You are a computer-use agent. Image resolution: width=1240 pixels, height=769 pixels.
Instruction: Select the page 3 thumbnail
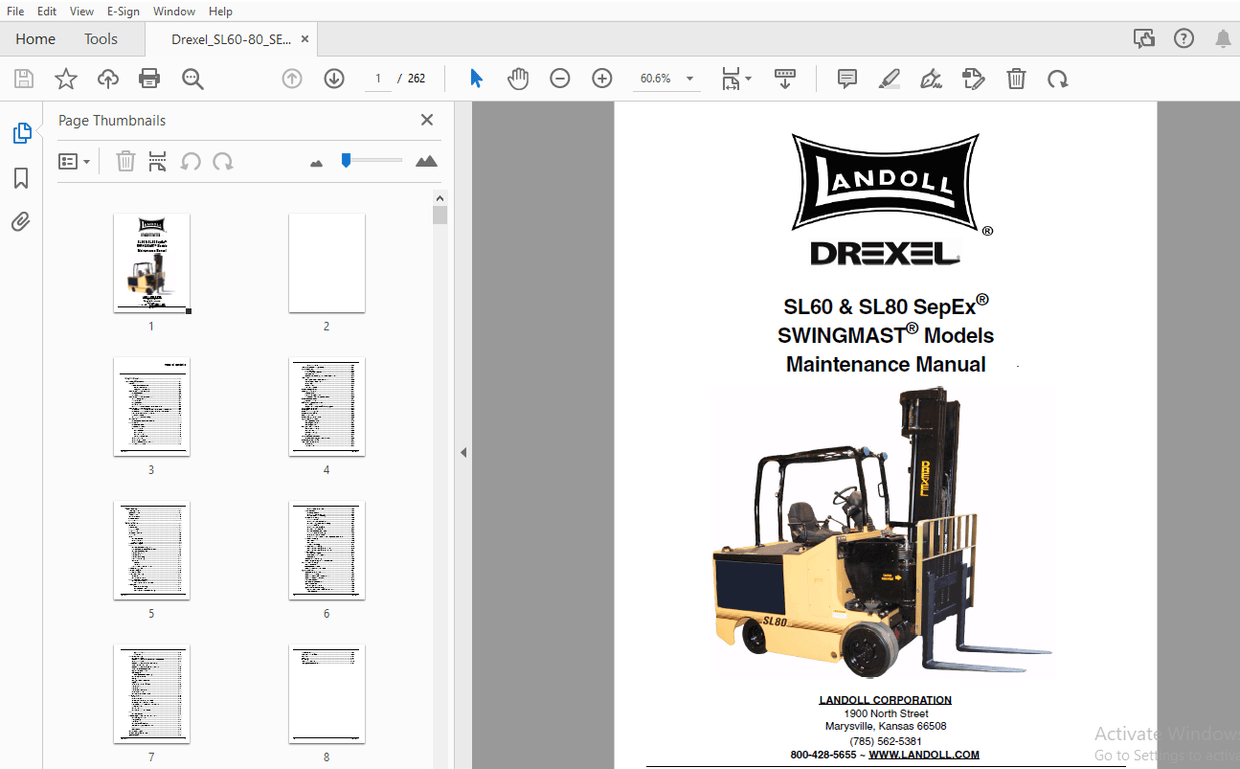152,407
